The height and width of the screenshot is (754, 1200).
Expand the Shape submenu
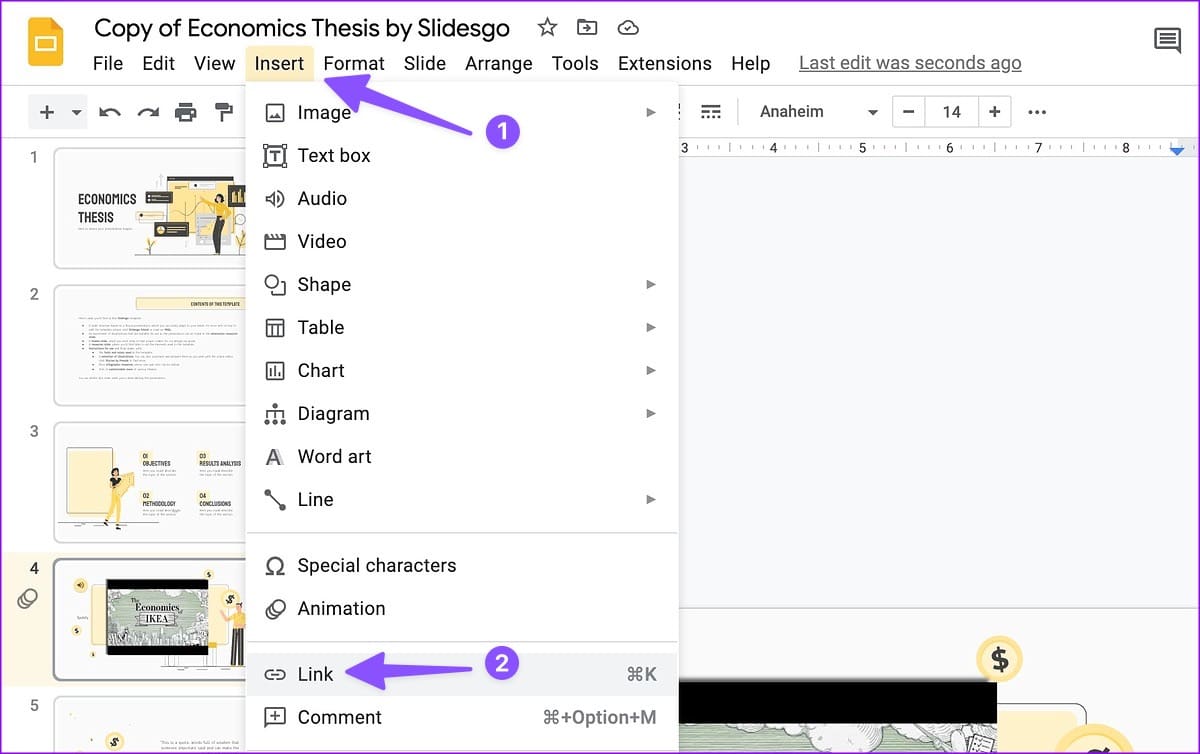point(461,284)
